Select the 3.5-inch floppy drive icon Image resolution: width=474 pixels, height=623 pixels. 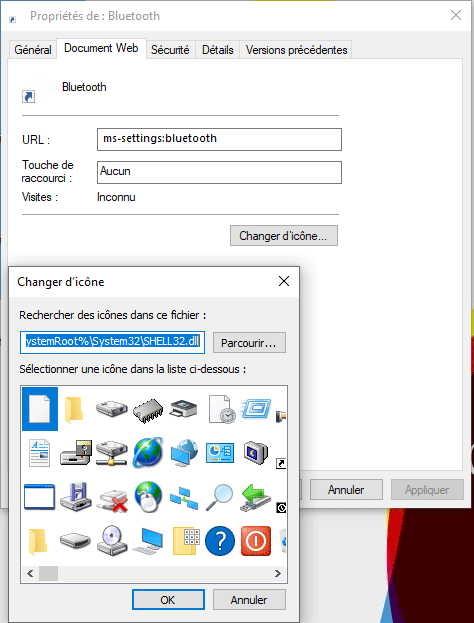[x=76, y=496]
